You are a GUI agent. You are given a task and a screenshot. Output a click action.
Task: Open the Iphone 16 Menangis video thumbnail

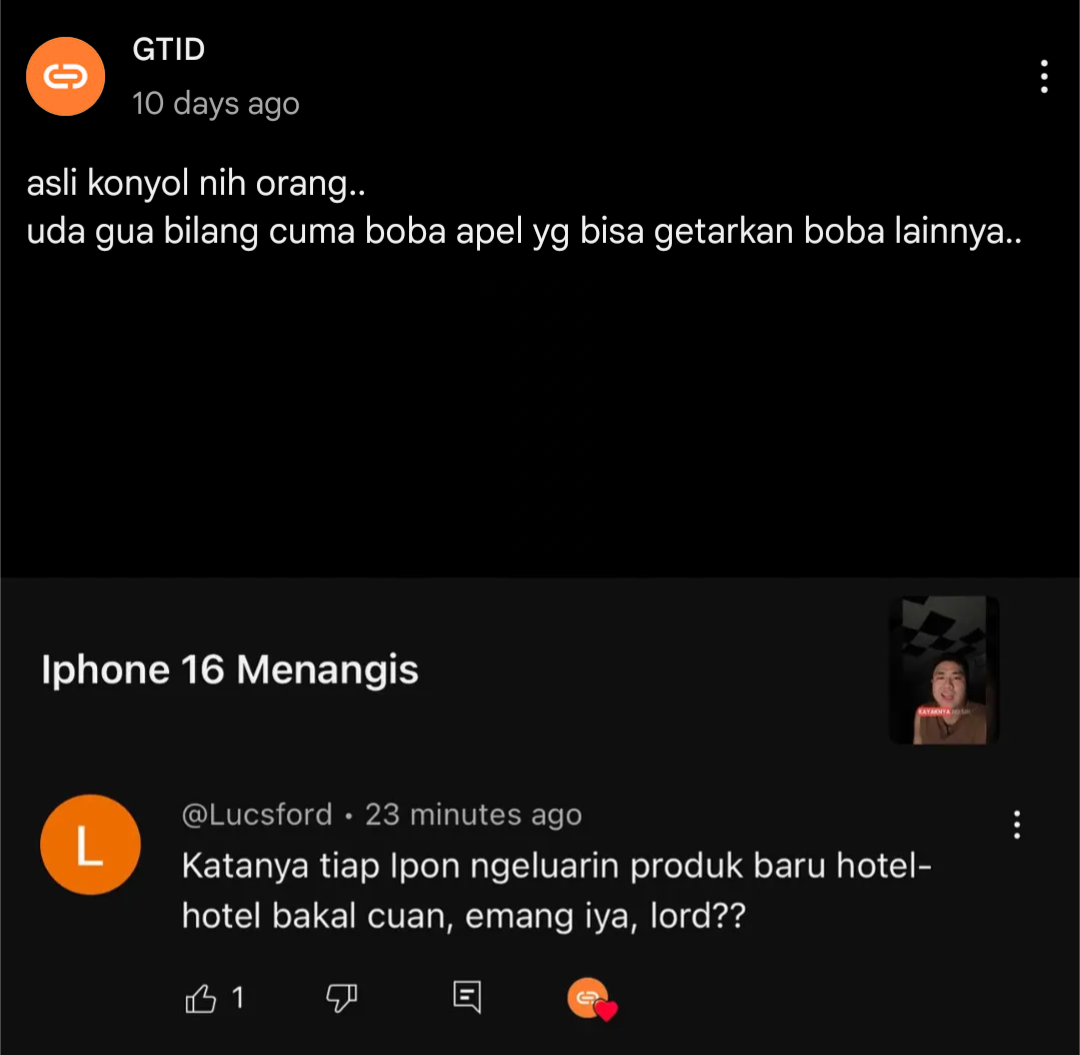click(x=944, y=670)
